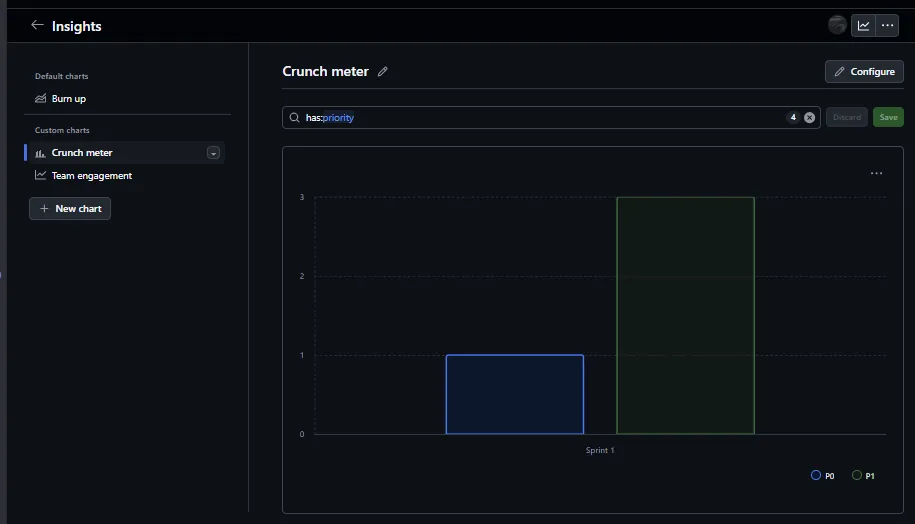915x524 pixels.
Task: Go back using the Insights arrow
Action: click(x=37, y=26)
